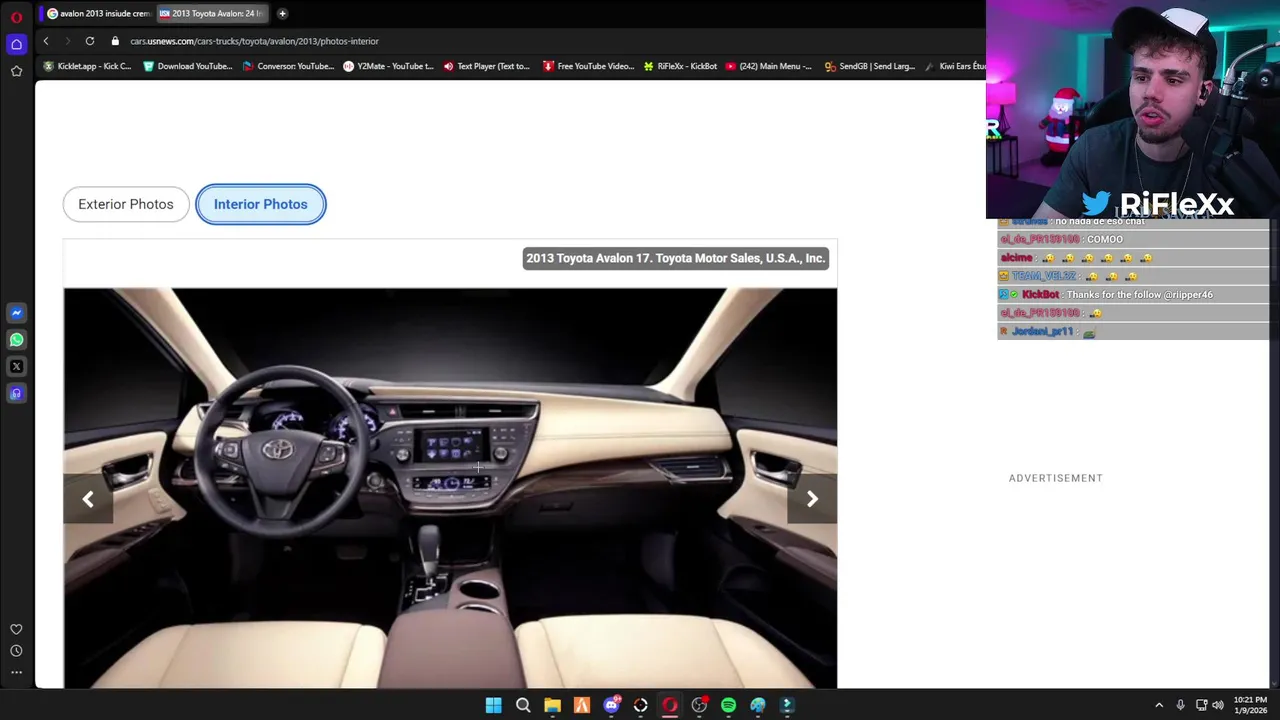The height and width of the screenshot is (720, 1280).
Task: Open the volume speaker tray icon
Action: click(1218, 706)
